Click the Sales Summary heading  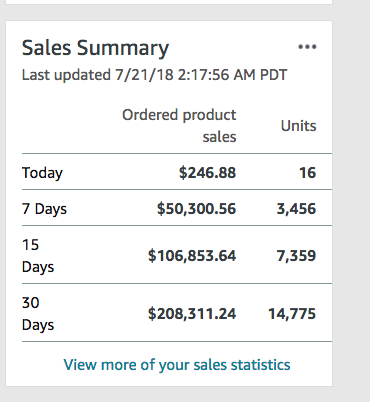[x=95, y=48]
